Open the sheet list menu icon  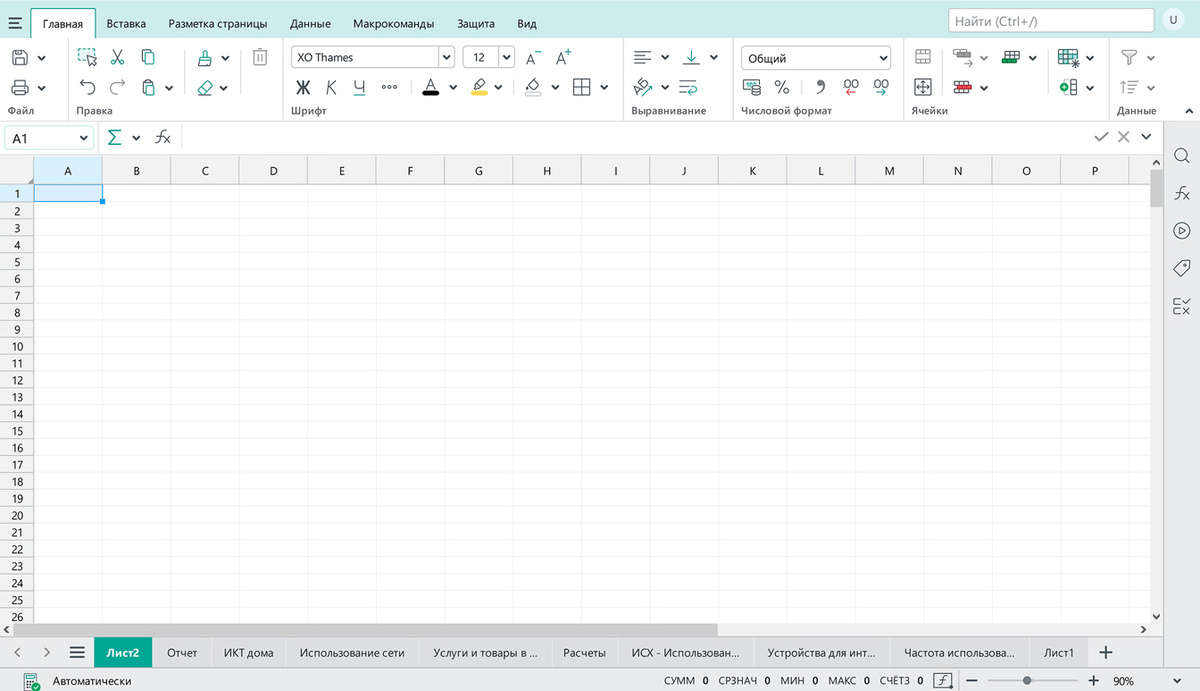(77, 652)
